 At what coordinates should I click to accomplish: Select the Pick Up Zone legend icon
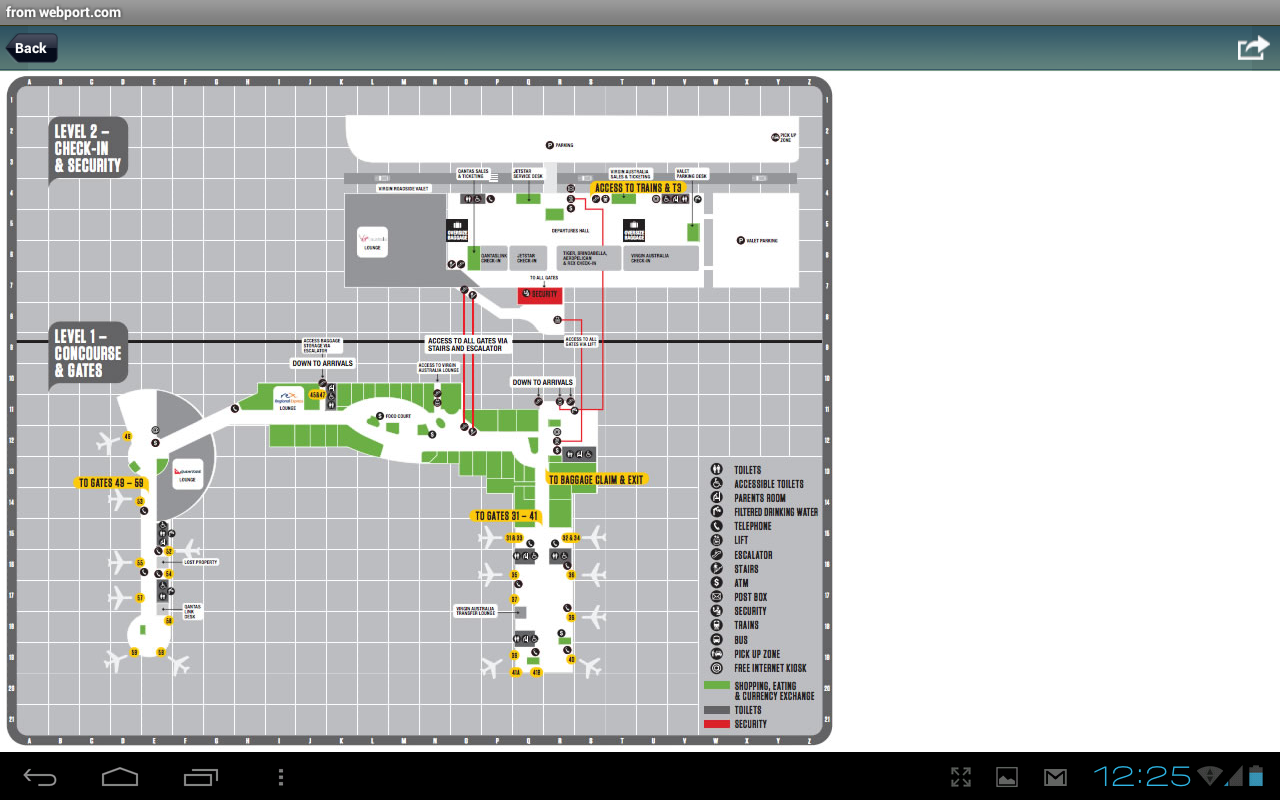[717, 654]
